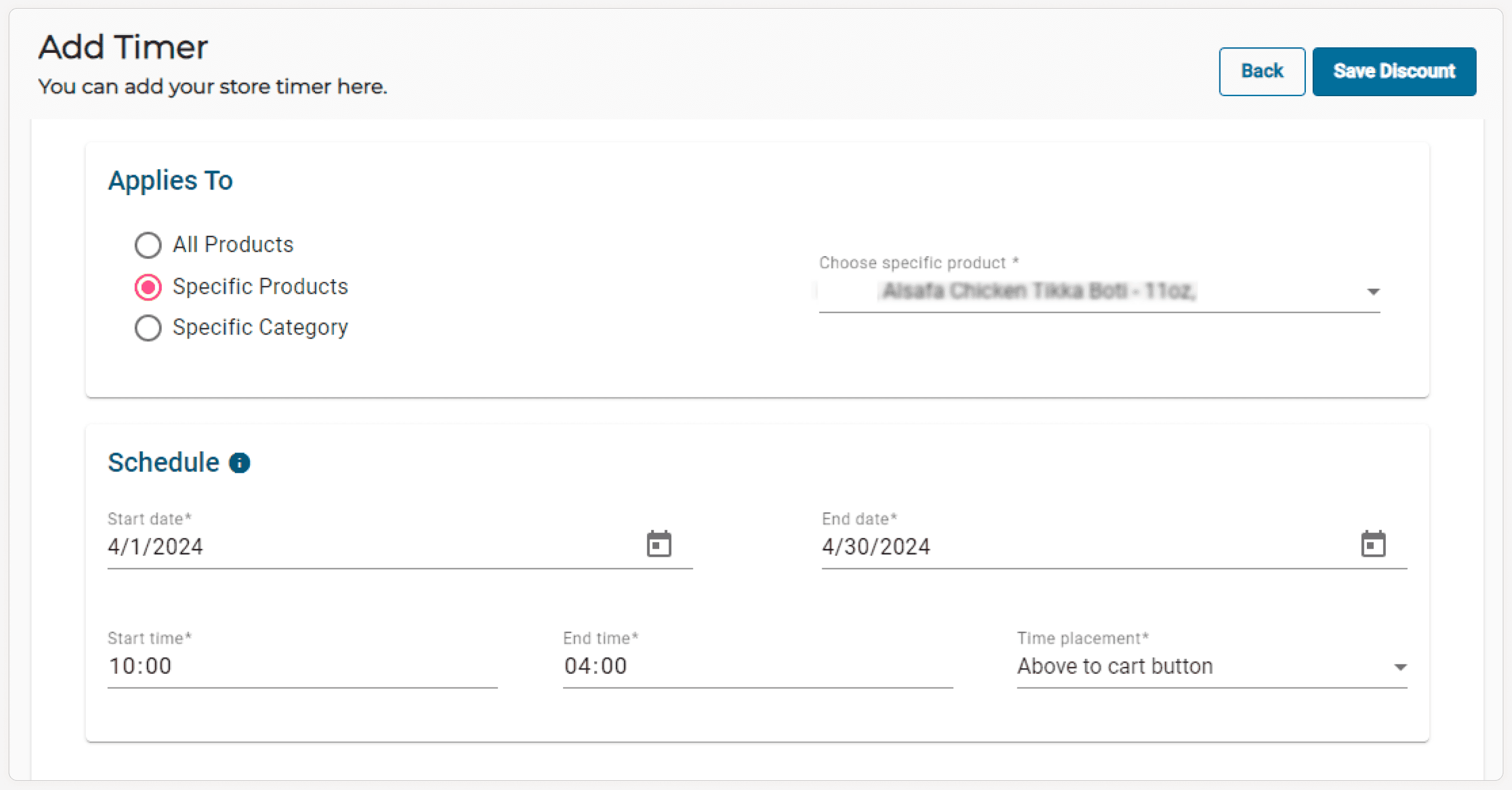Select the Specific Products radio button
Viewport: 1512px width, 790px height.
[x=148, y=287]
